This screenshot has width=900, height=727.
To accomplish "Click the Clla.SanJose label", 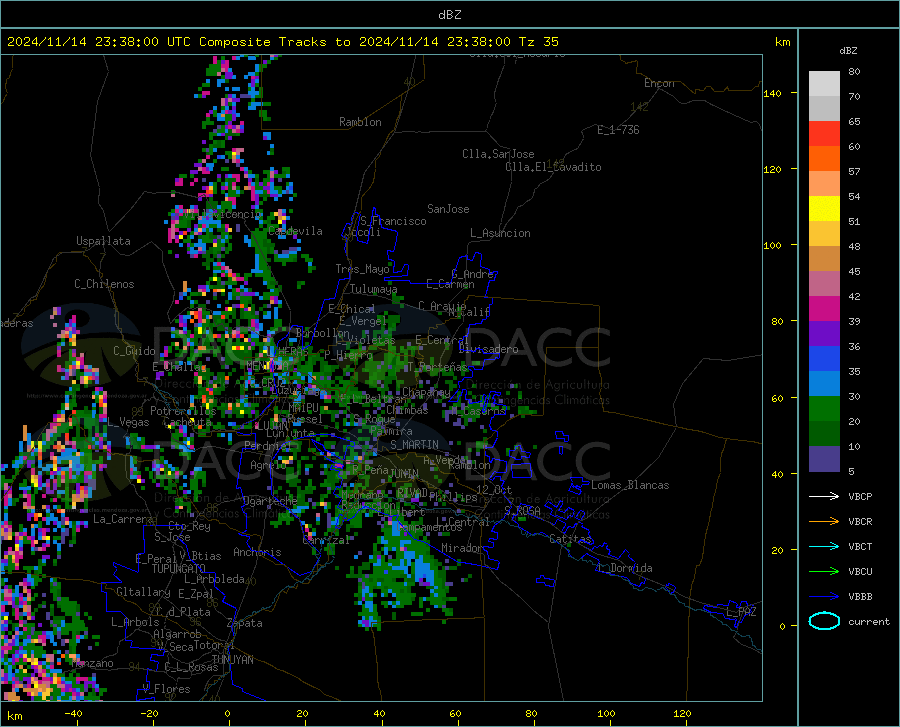I will pos(498,154).
